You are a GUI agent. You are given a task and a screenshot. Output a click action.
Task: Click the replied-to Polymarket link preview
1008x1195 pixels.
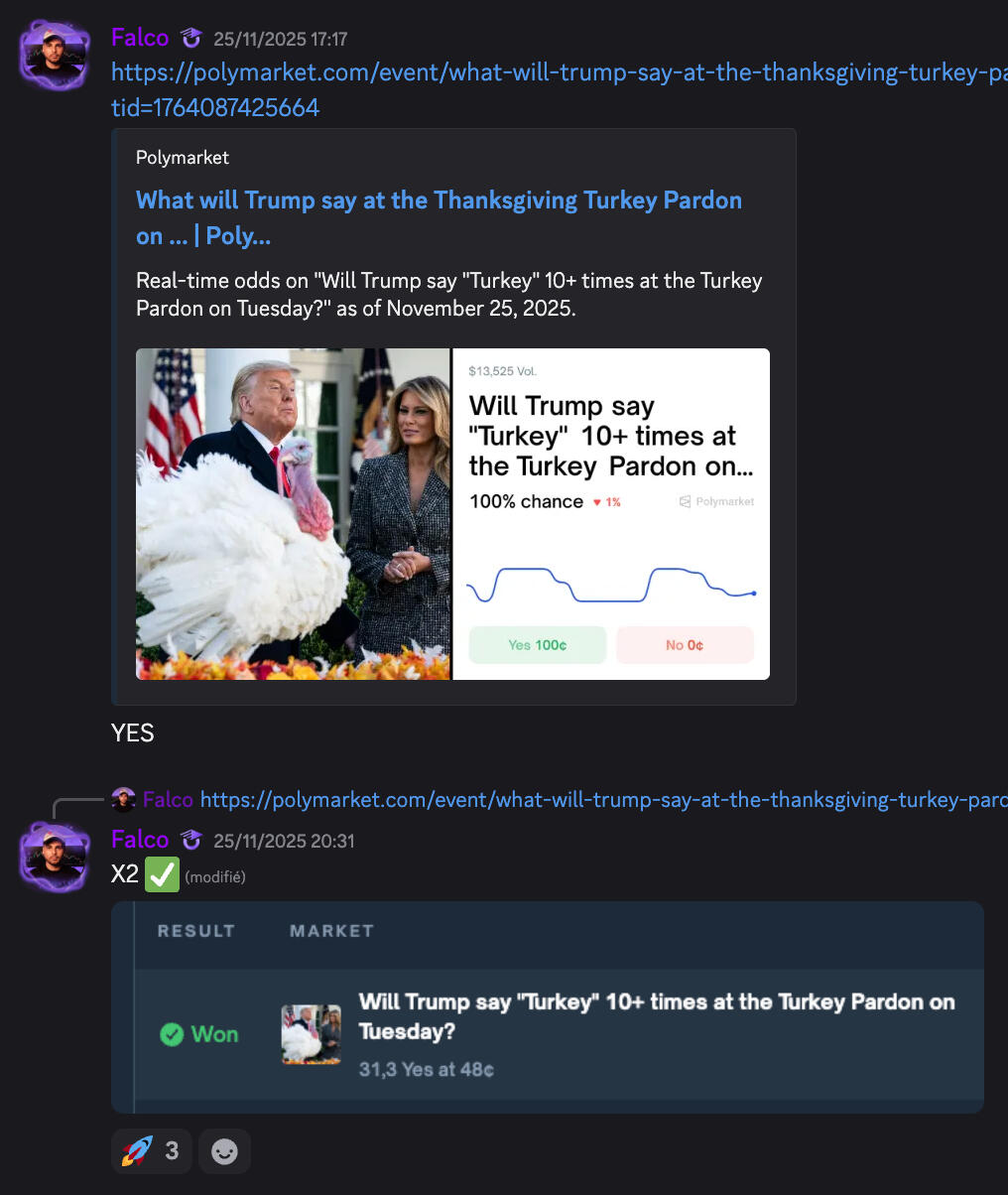click(x=603, y=800)
